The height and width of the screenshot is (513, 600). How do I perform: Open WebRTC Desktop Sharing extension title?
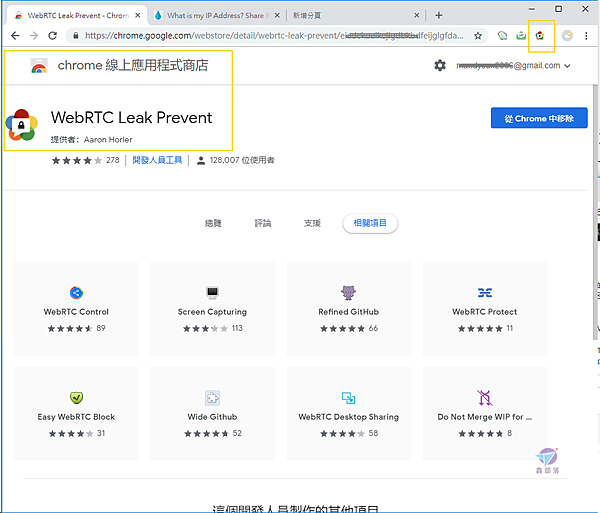tap(348, 417)
